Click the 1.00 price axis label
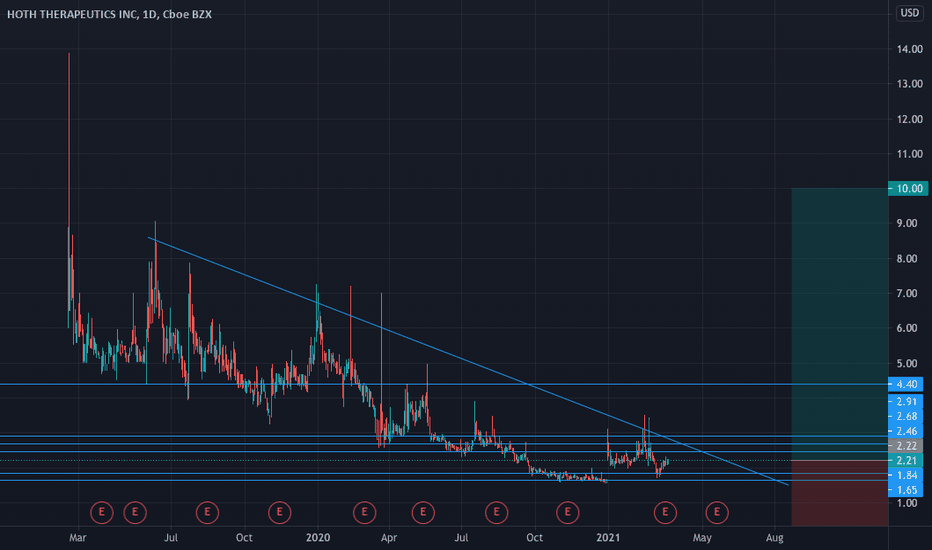 pyautogui.click(x=907, y=503)
